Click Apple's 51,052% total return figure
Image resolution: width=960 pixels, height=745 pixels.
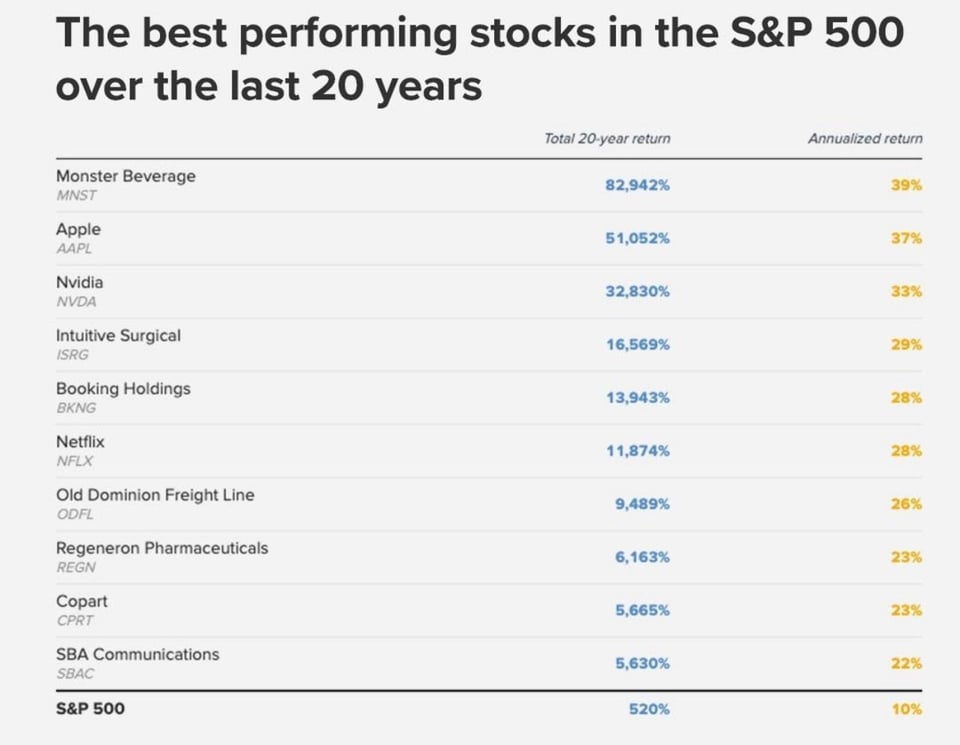637,239
